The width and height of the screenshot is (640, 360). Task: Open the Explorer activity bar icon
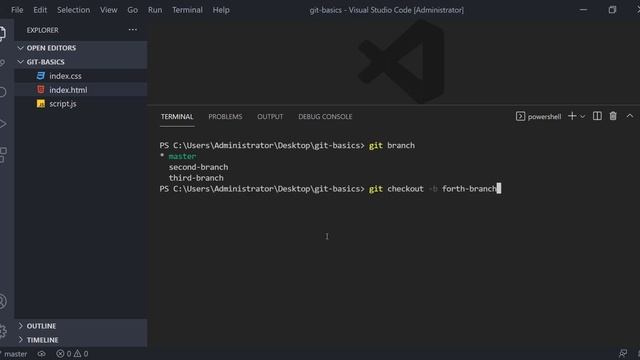coord(2,33)
